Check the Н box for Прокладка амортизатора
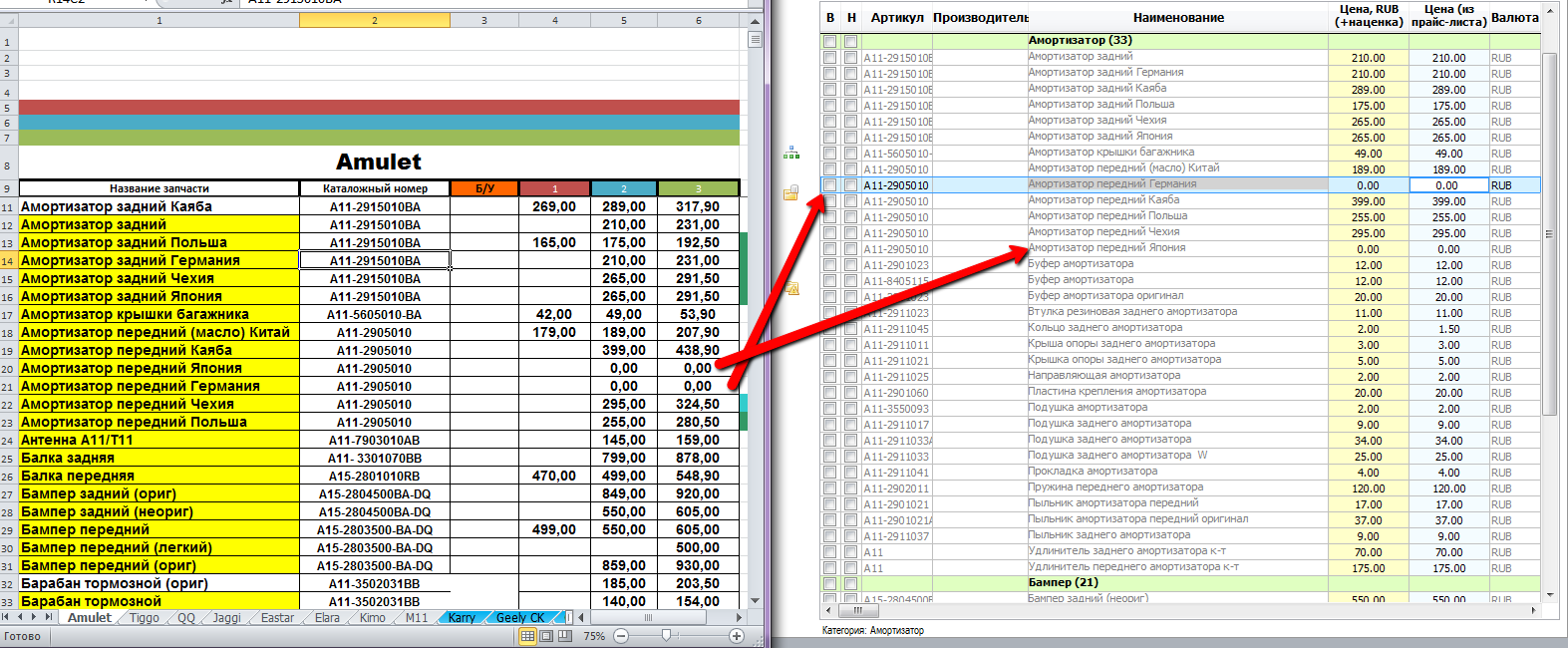1568x648 pixels. coord(850,473)
